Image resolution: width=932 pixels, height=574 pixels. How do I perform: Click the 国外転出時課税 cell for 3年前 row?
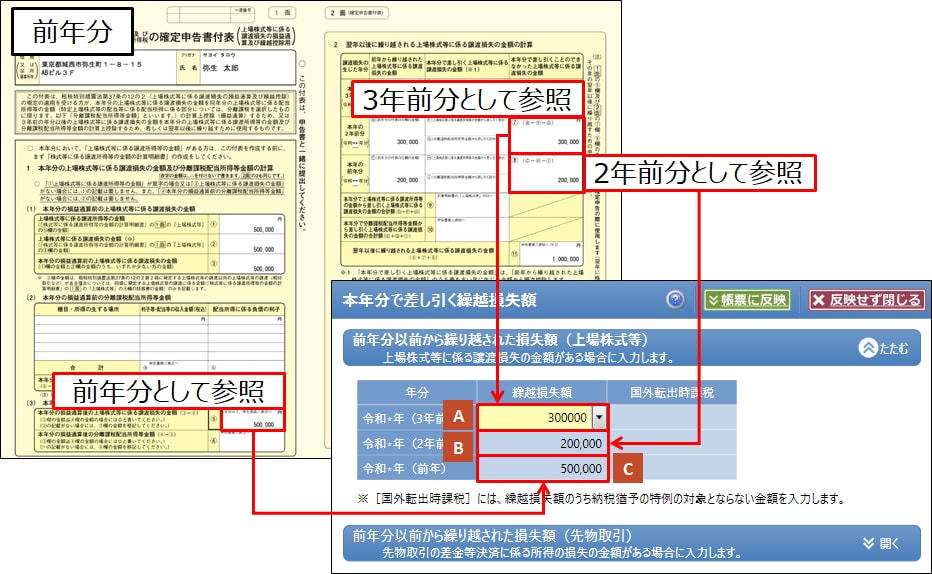[672, 417]
